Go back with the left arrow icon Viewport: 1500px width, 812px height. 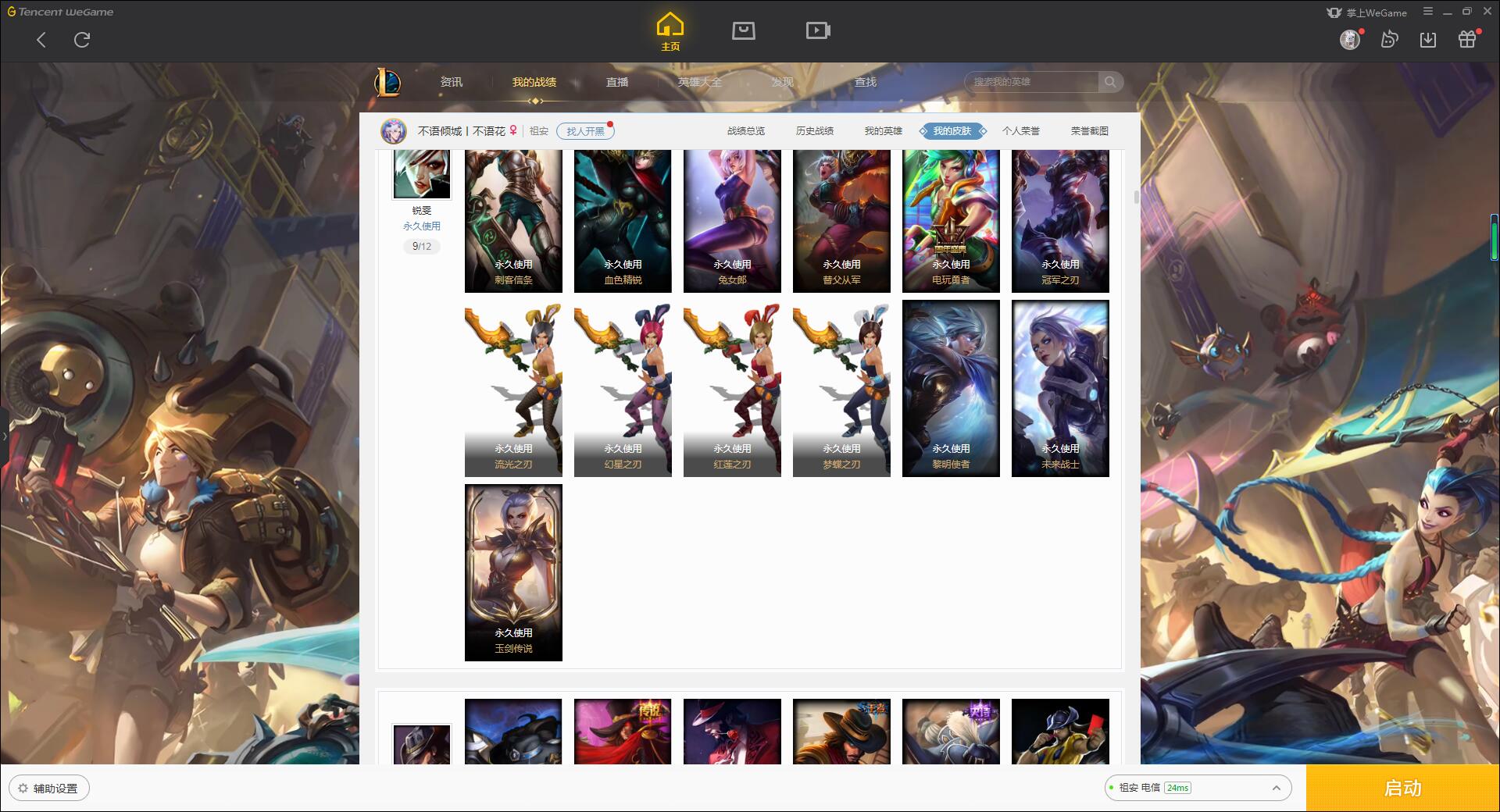tap(41, 40)
